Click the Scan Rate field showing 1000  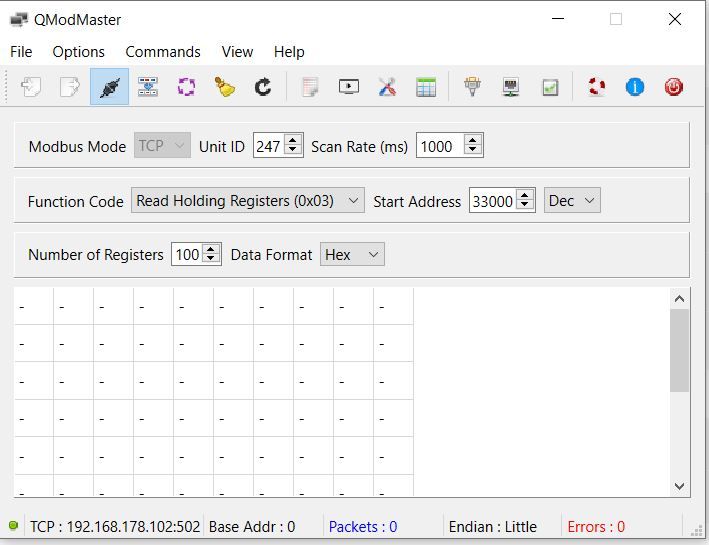point(440,146)
